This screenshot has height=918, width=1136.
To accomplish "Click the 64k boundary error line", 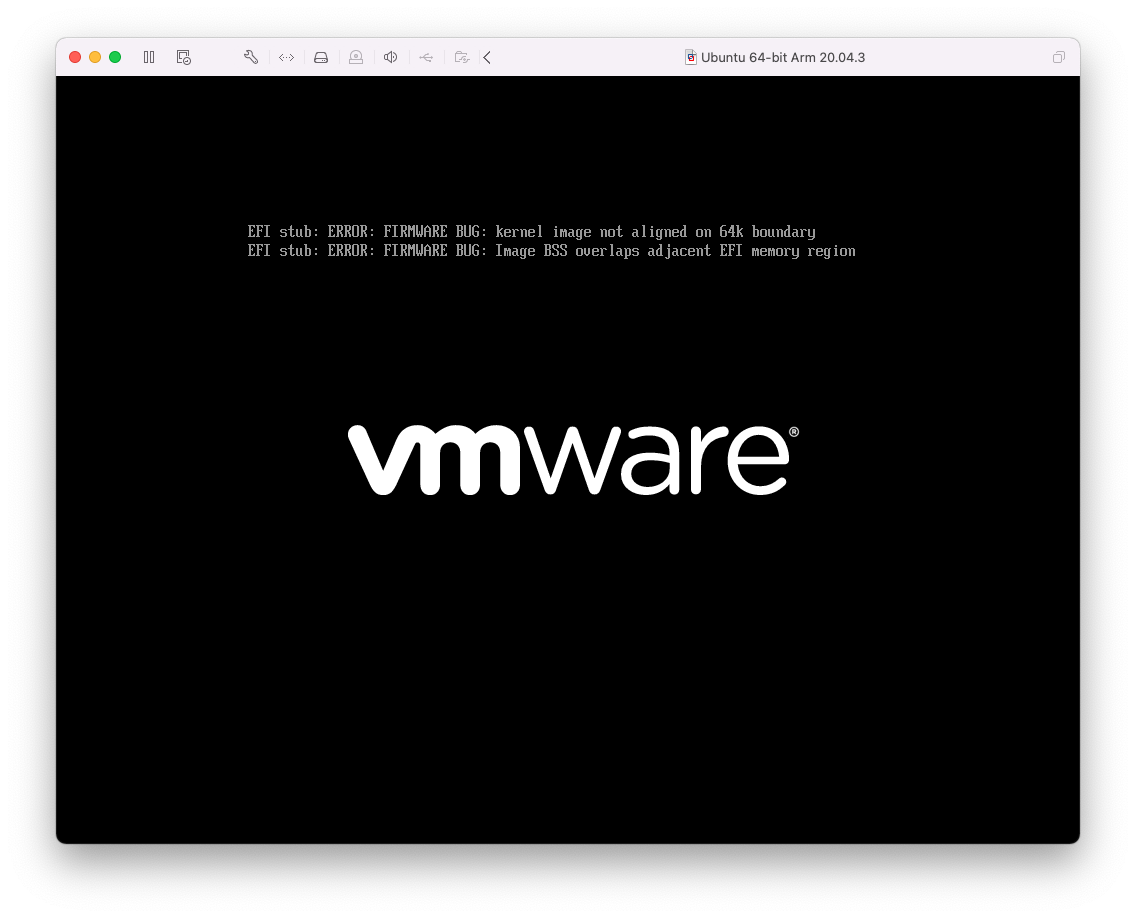I will [x=531, y=232].
